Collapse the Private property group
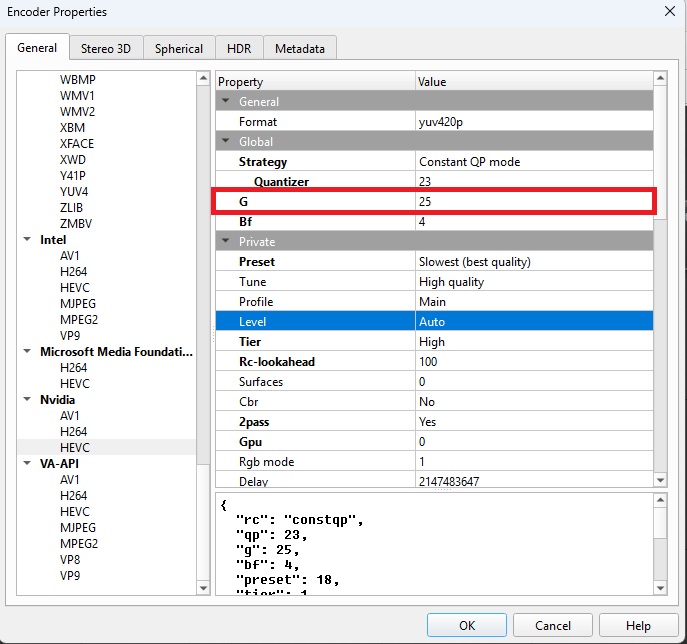This screenshot has width=687, height=644. [x=226, y=242]
